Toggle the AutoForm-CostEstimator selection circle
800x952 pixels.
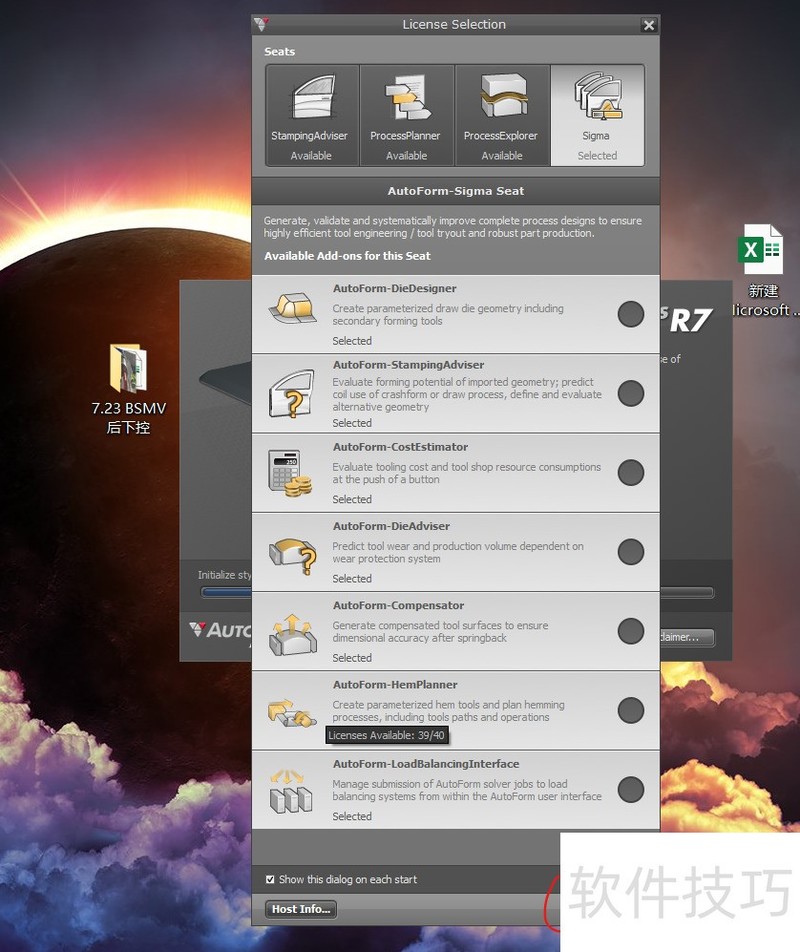[631, 472]
